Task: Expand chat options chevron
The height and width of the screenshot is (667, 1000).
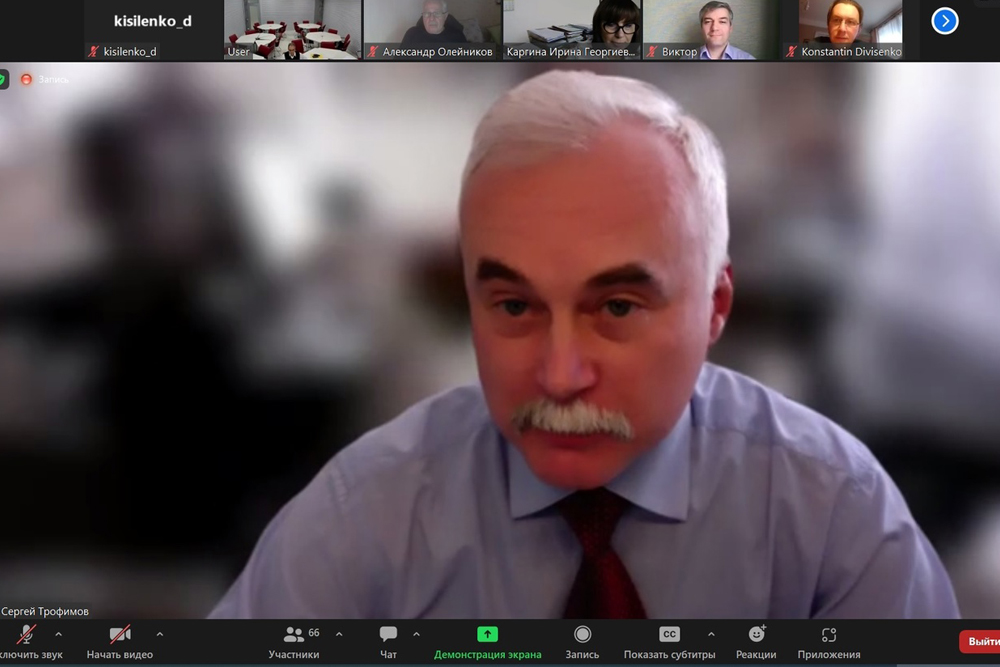Action: click(416, 634)
